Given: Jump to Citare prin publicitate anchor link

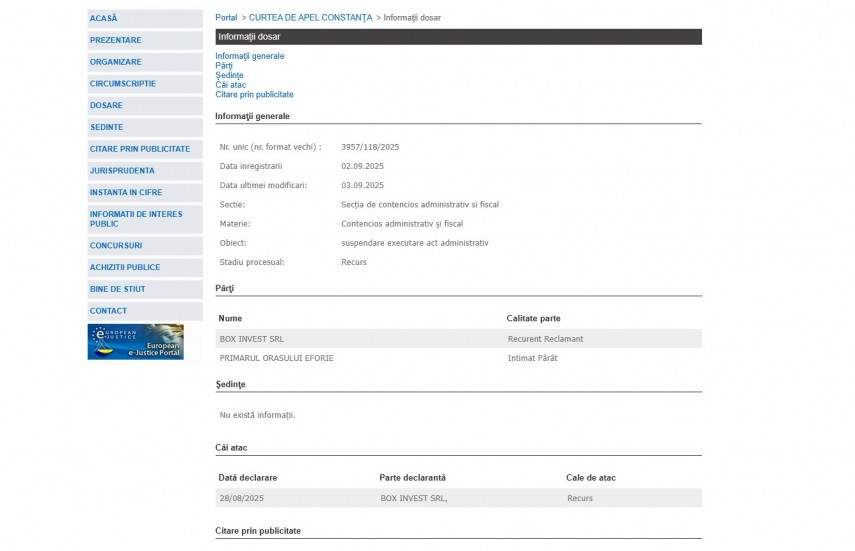Looking at the screenshot, I should pyautogui.click(x=254, y=95).
